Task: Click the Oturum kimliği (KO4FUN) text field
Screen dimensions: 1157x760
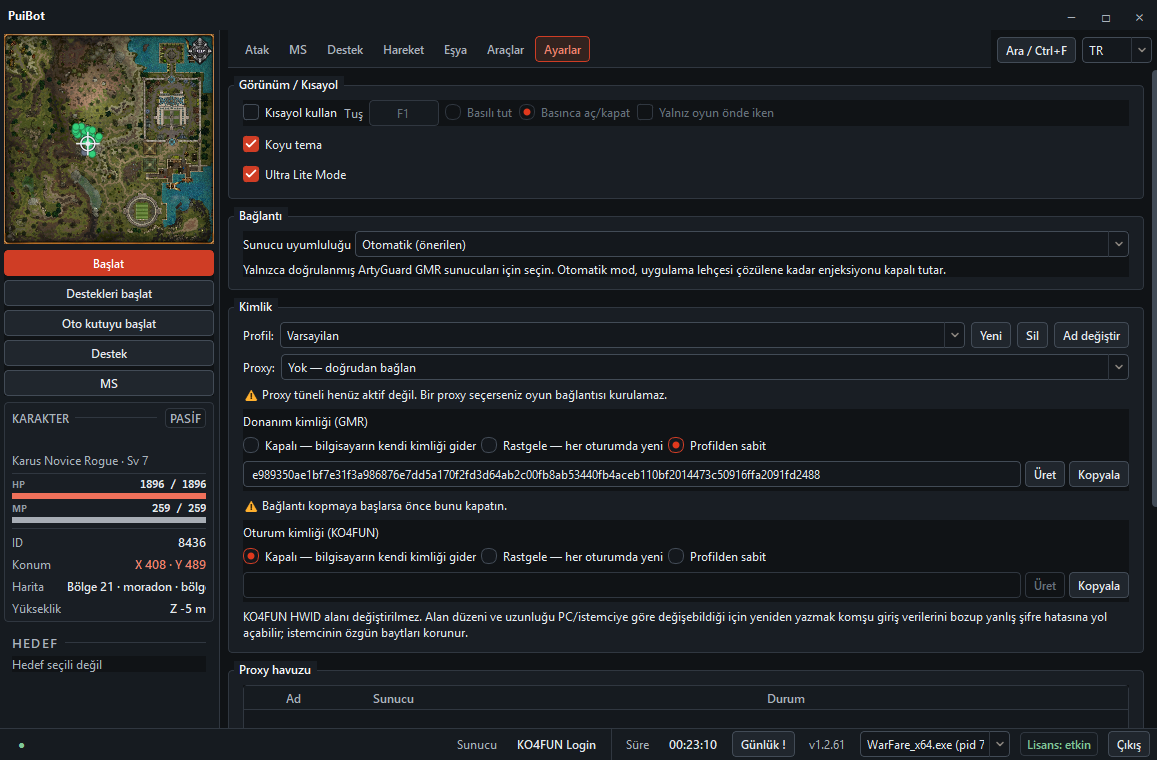Action: 632,585
